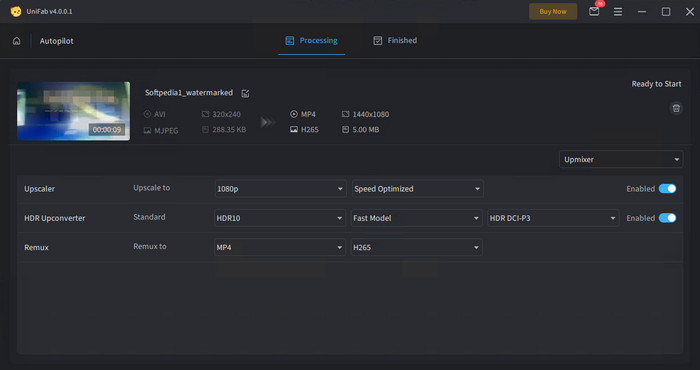Open the mail notifications icon
Image resolution: width=700 pixels, height=370 pixels.
(594, 12)
